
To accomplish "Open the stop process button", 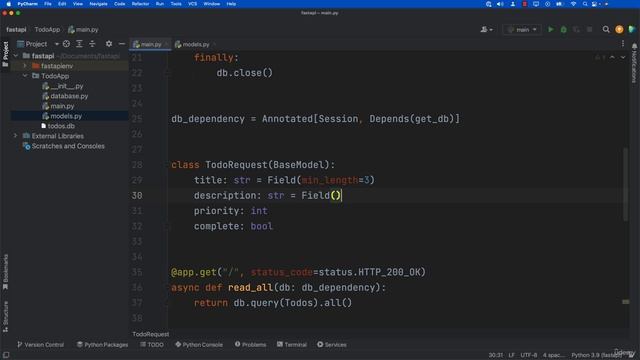I will point(589,29).
